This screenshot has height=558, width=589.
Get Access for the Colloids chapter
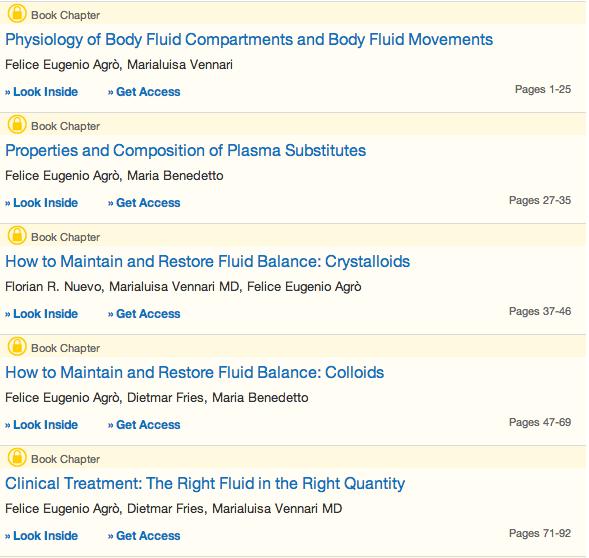144,425
